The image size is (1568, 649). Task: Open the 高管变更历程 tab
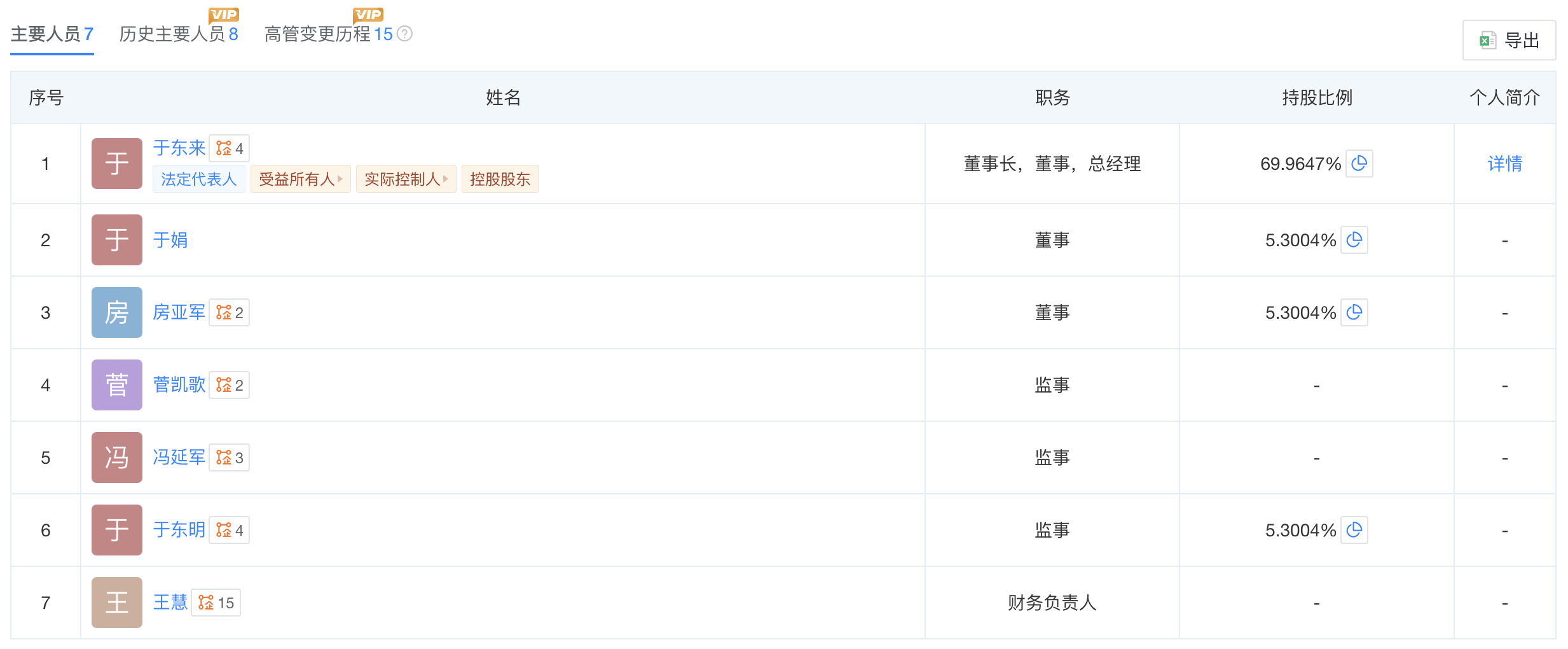328,34
